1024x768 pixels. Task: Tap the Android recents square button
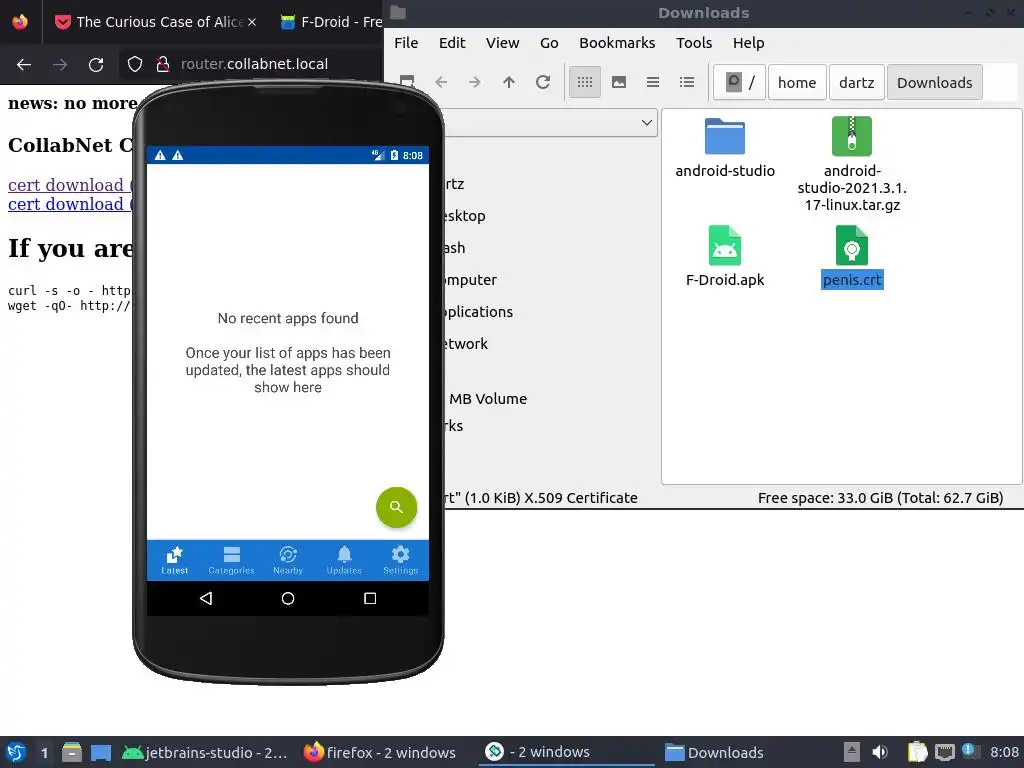pyautogui.click(x=370, y=598)
